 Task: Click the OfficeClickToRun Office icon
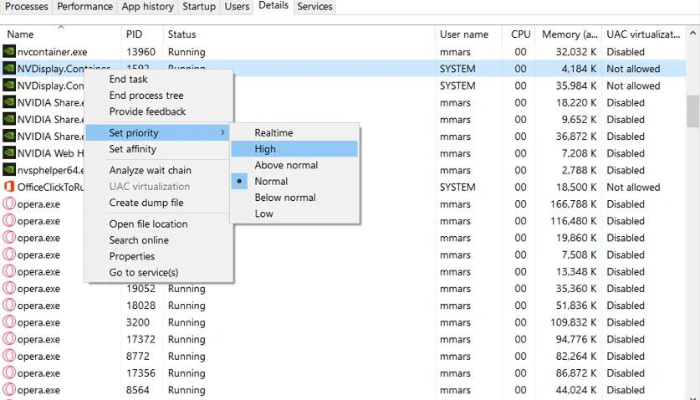point(9,187)
